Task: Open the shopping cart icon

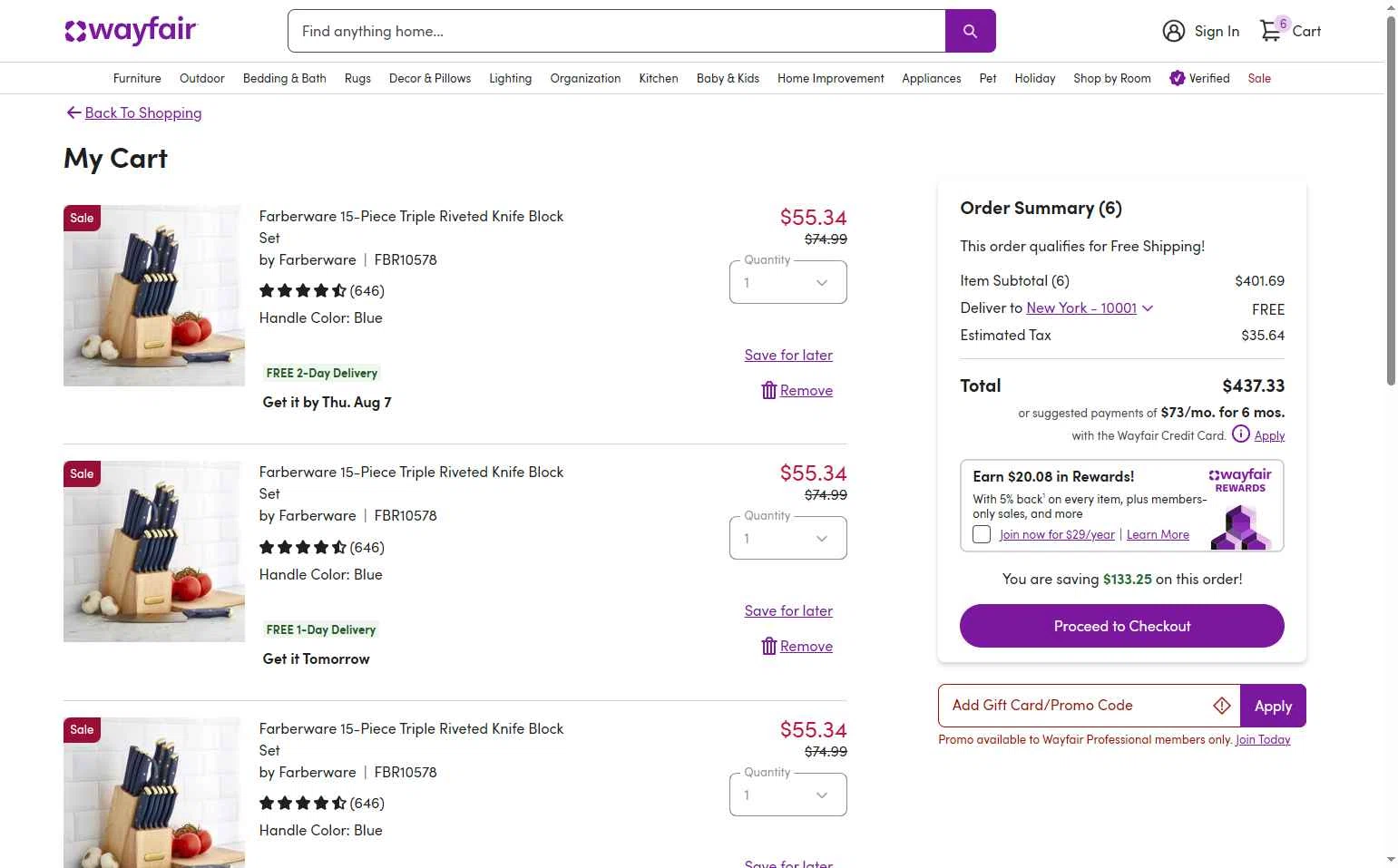Action: pyautogui.click(x=1272, y=31)
